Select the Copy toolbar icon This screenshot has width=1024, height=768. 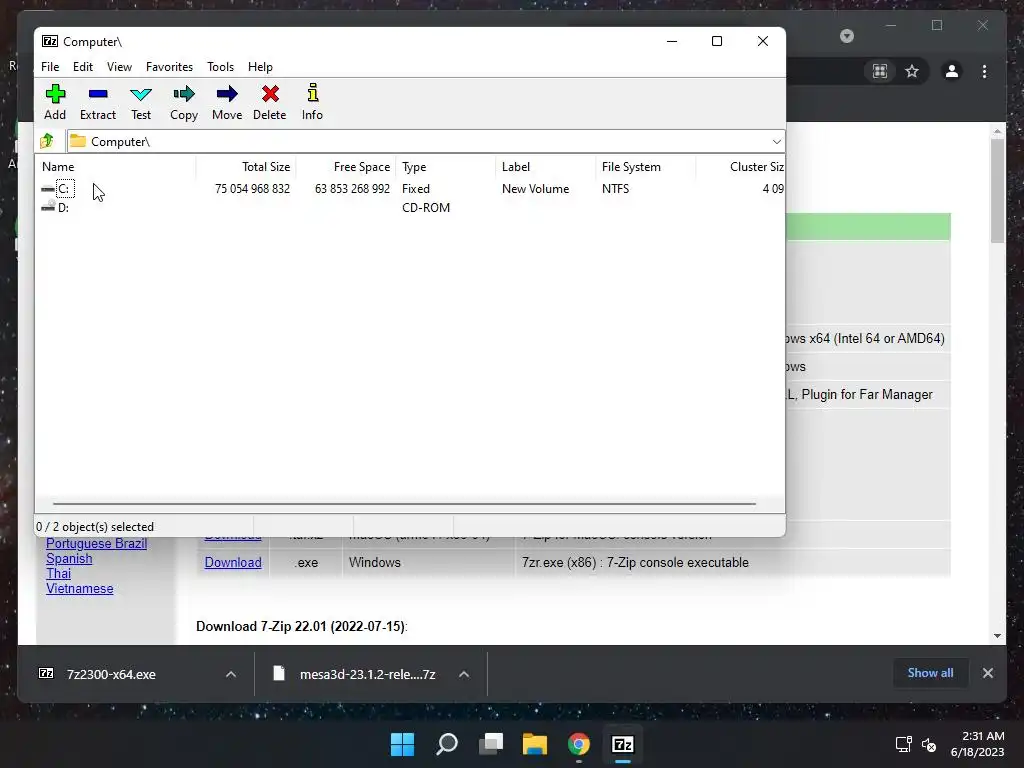[184, 103]
